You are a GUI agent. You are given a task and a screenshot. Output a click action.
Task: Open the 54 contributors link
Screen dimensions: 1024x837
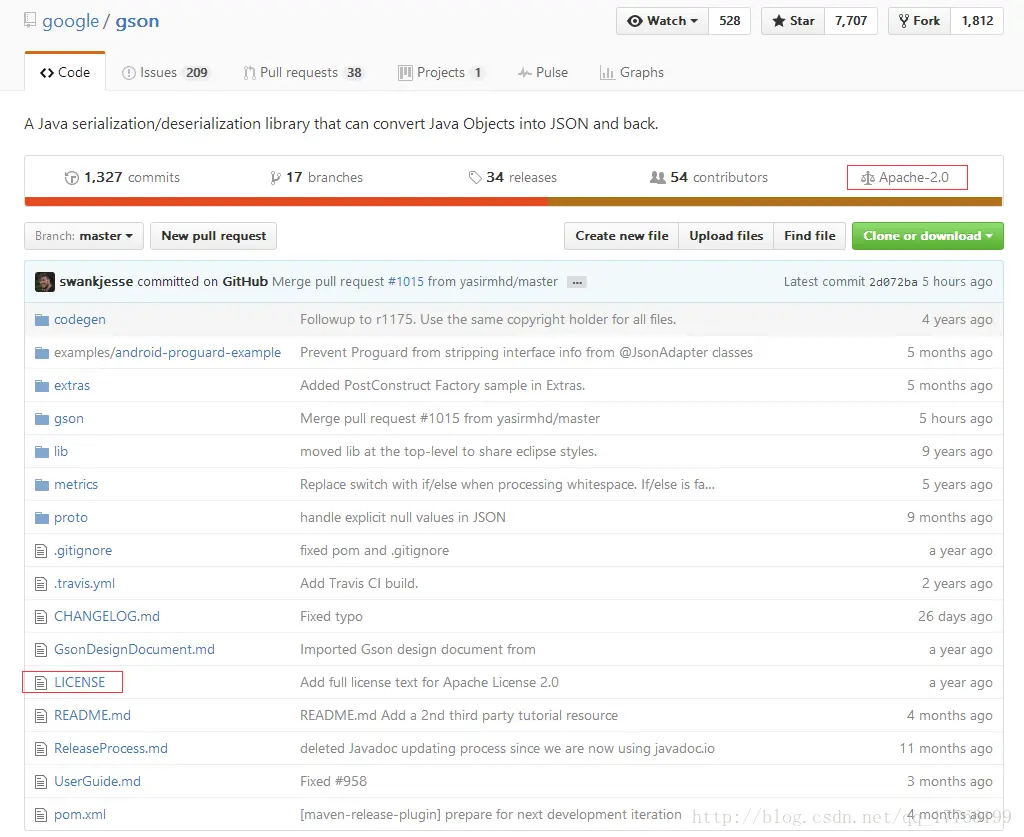coord(709,178)
